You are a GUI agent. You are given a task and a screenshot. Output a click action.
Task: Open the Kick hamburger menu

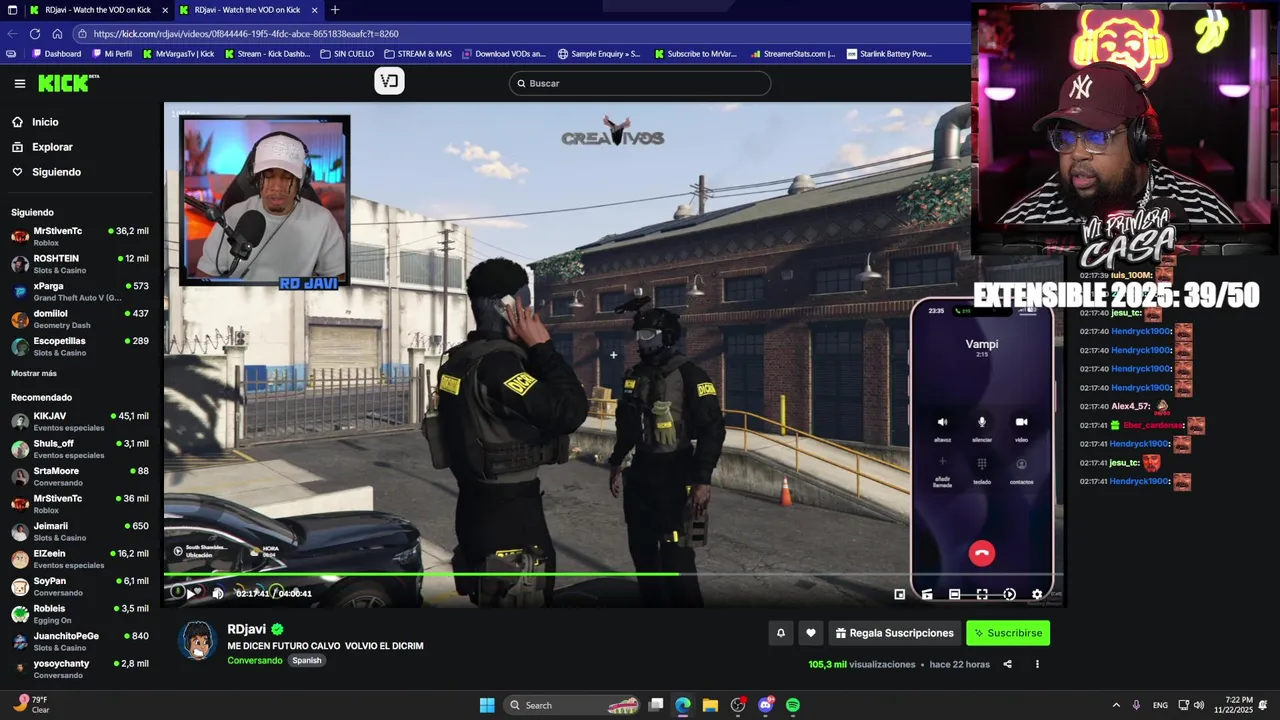click(19, 83)
